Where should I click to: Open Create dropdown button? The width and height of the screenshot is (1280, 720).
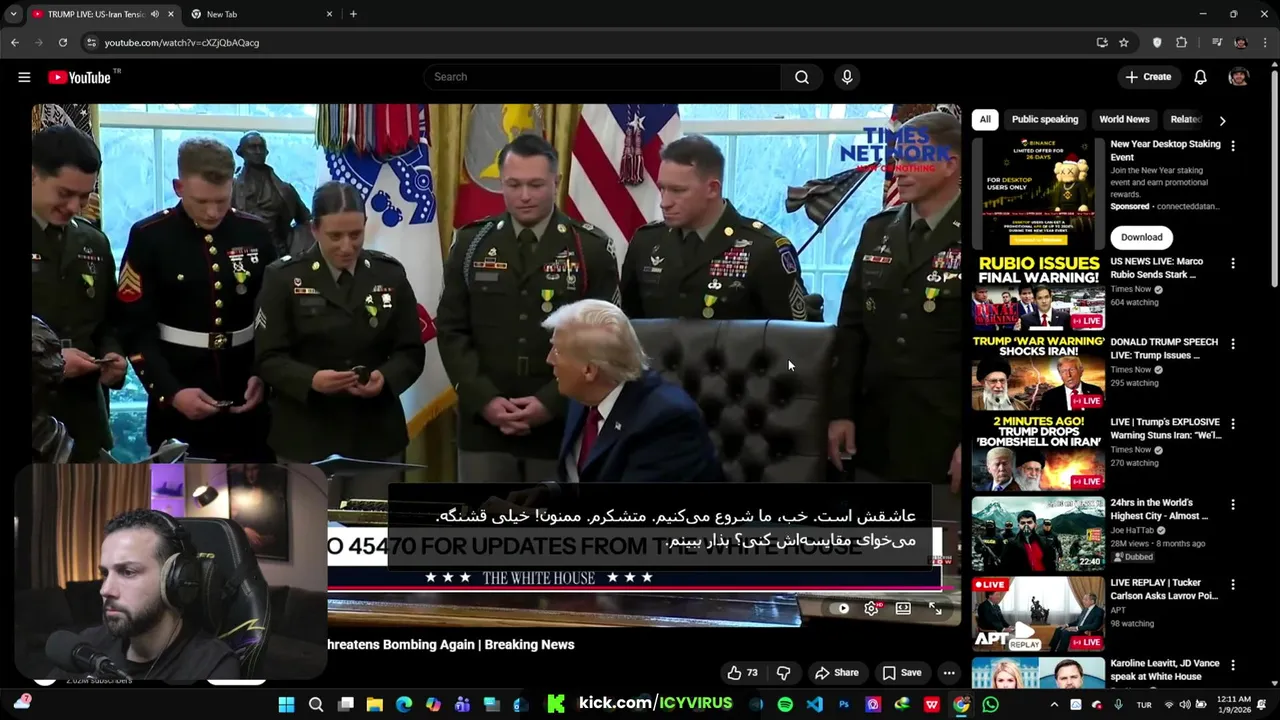[1147, 77]
